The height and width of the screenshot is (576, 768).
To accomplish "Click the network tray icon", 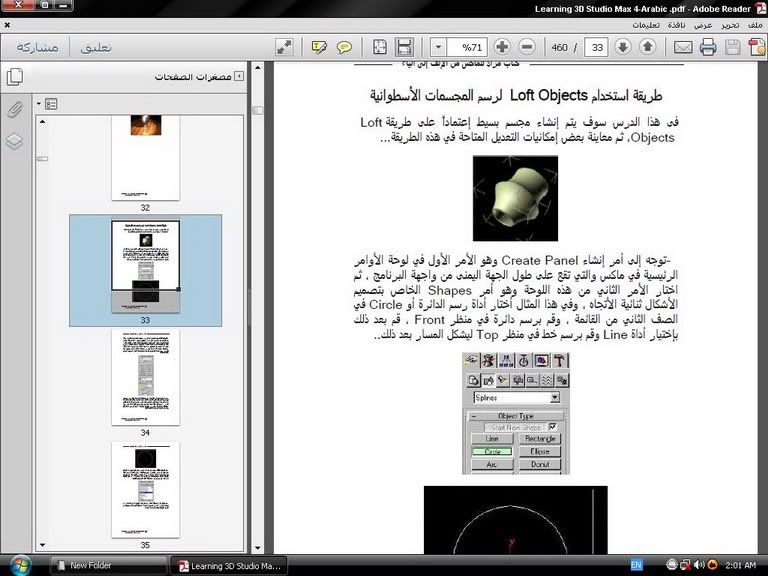I will (x=686, y=565).
